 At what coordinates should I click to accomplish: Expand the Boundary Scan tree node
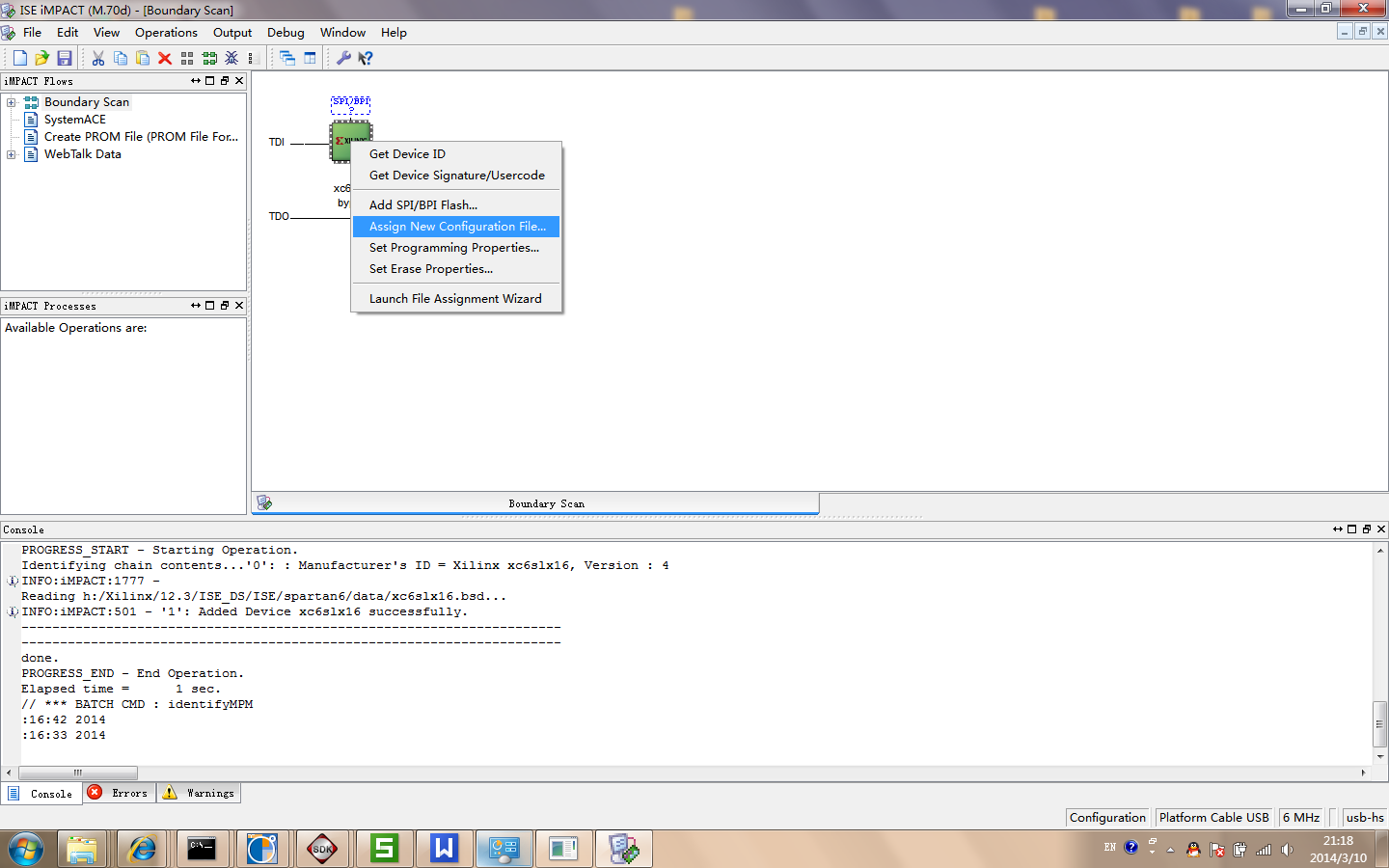(11, 102)
